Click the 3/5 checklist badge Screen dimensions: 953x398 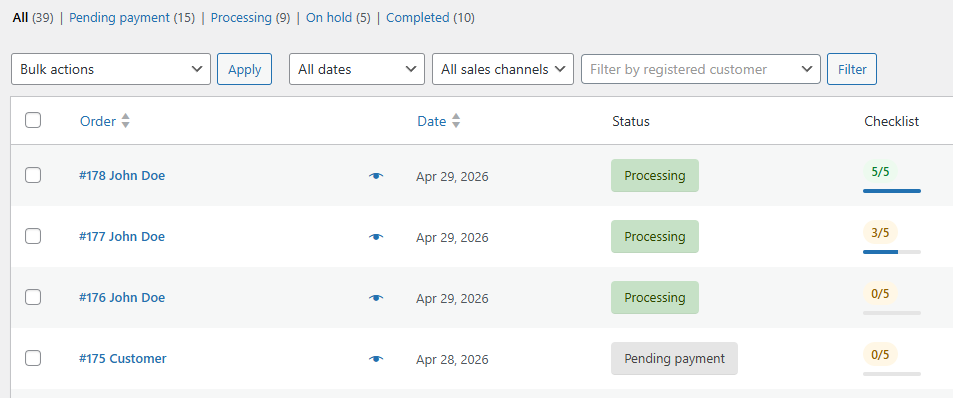point(880,233)
